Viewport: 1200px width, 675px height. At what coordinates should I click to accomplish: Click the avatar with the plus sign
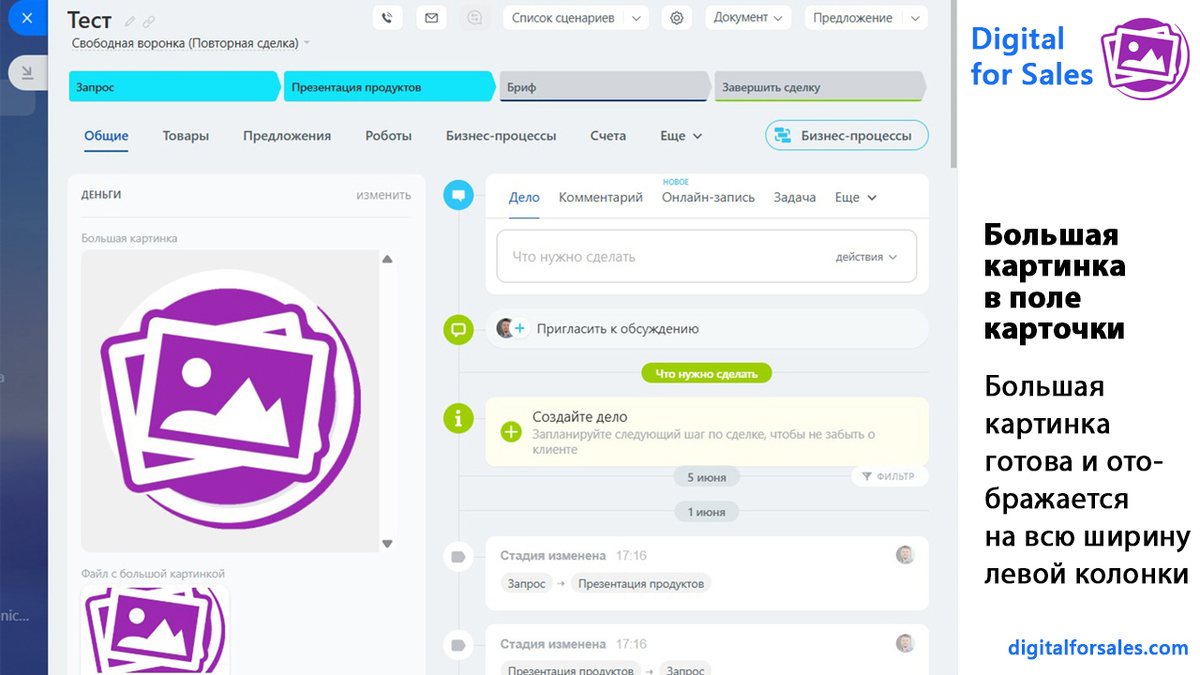pyautogui.click(x=511, y=328)
